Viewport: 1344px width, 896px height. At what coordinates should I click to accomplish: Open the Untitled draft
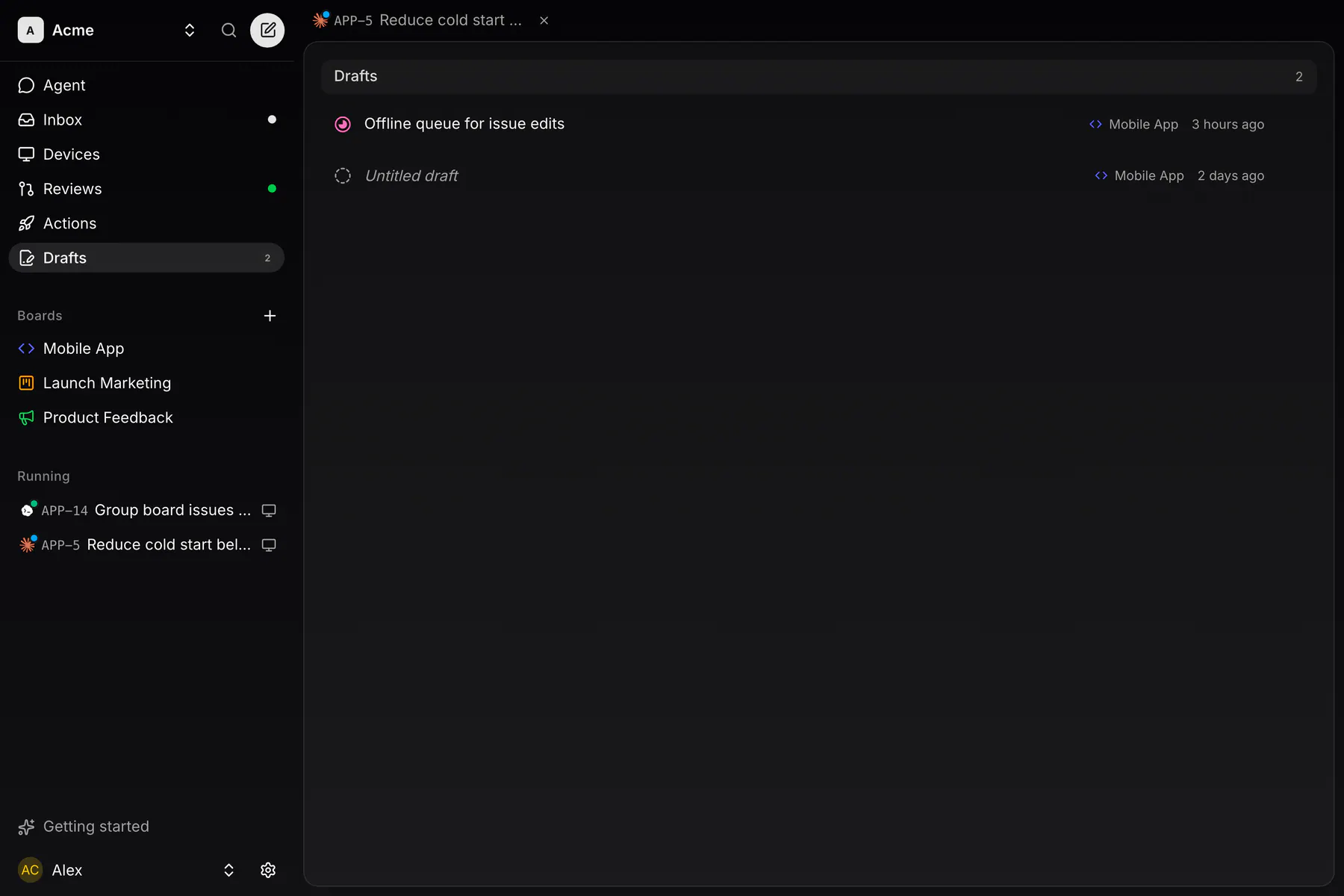(818, 175)
